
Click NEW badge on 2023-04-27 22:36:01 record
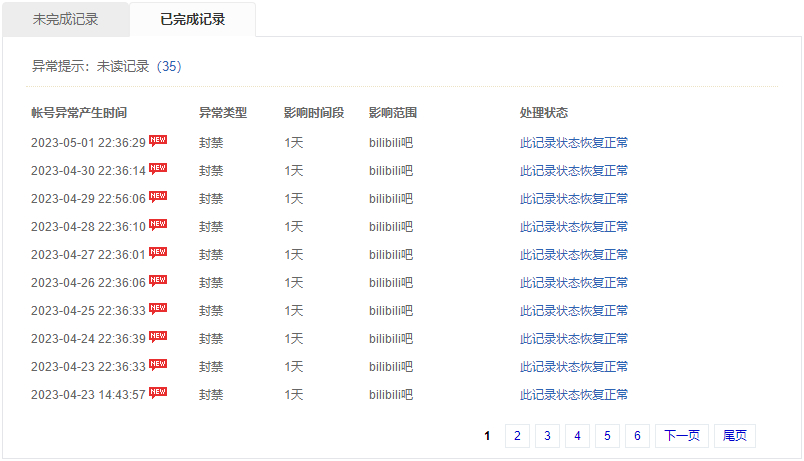tap(158, 253)
